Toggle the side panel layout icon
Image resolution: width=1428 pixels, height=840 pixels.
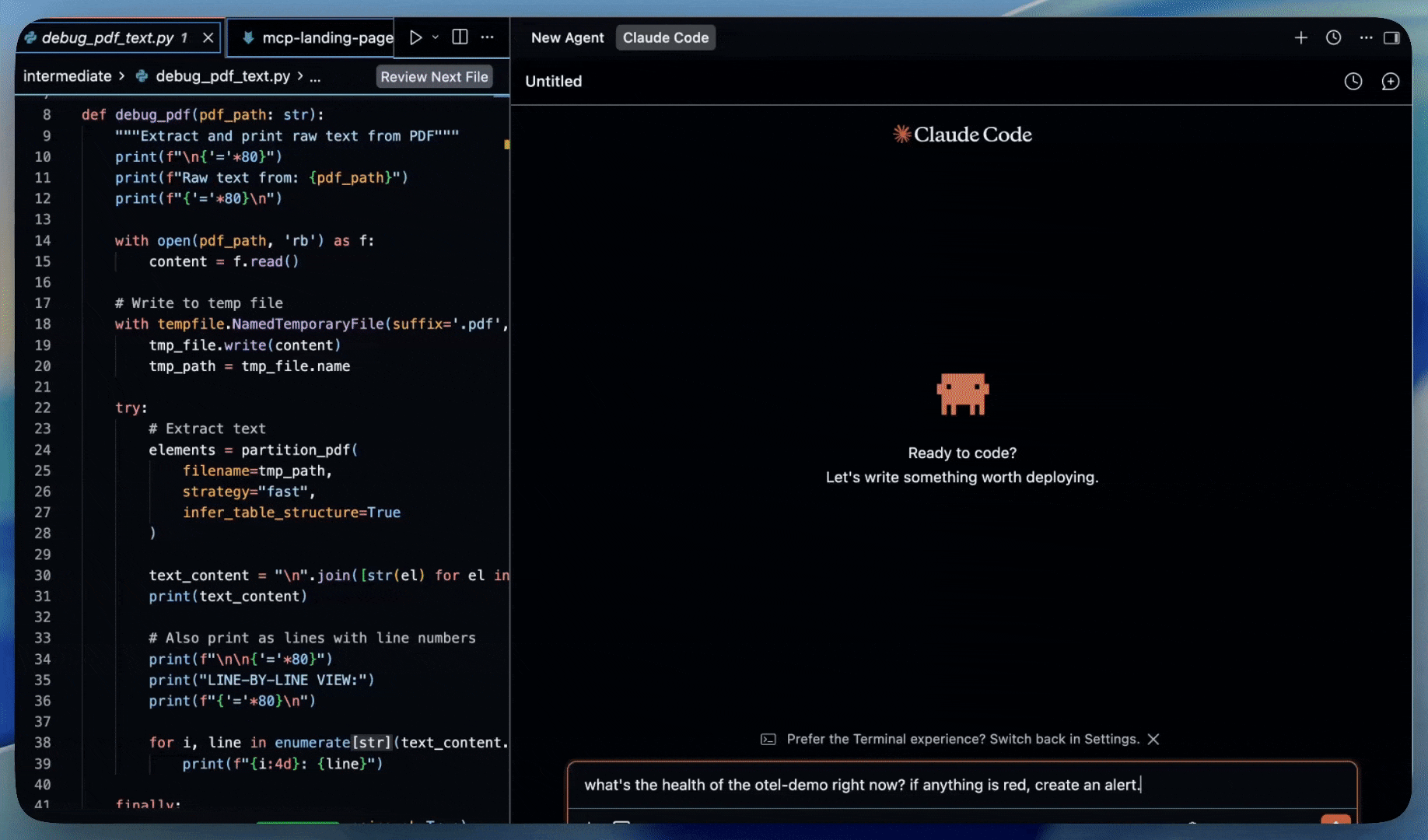(1391, 37)
